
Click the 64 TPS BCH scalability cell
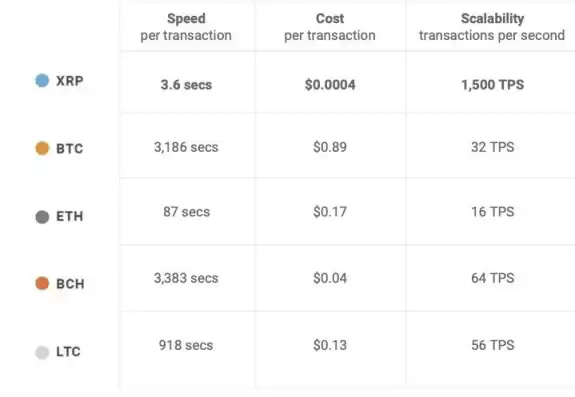(x=492, y=278)
